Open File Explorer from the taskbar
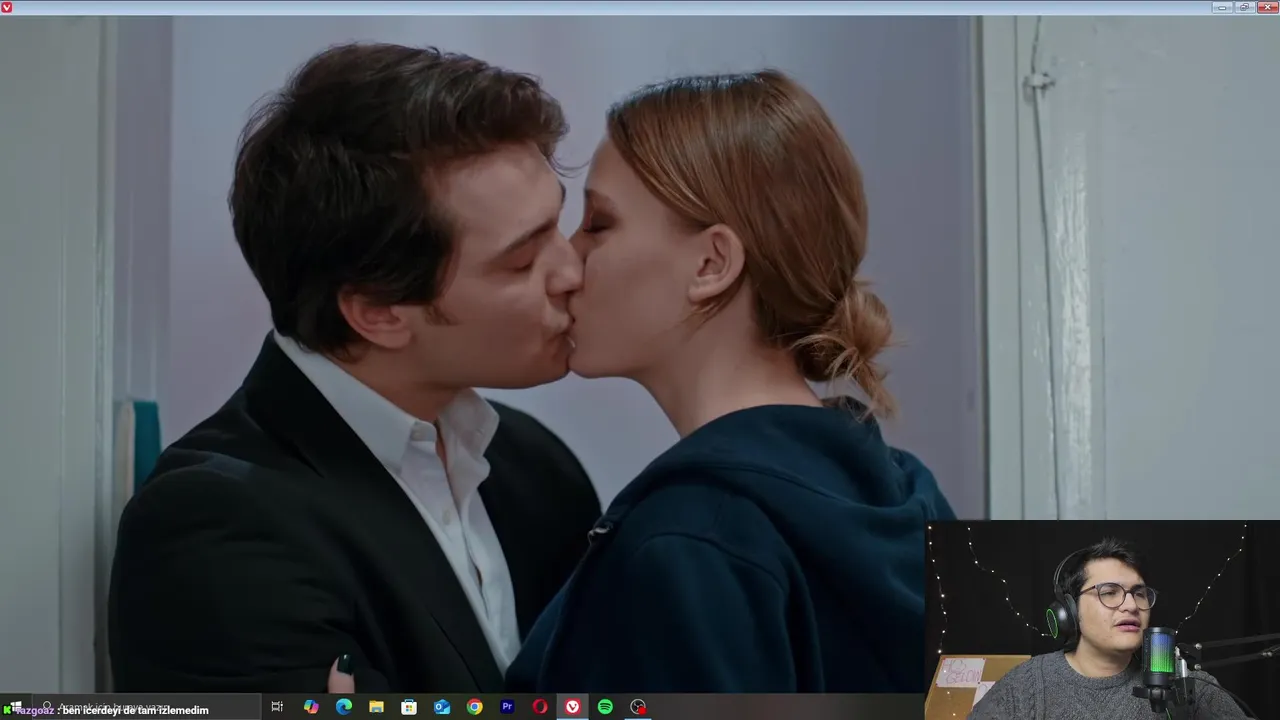Image resolution: width=1280 pixels, height=720 pixels. pyautogui.click(x=376, y=707)
